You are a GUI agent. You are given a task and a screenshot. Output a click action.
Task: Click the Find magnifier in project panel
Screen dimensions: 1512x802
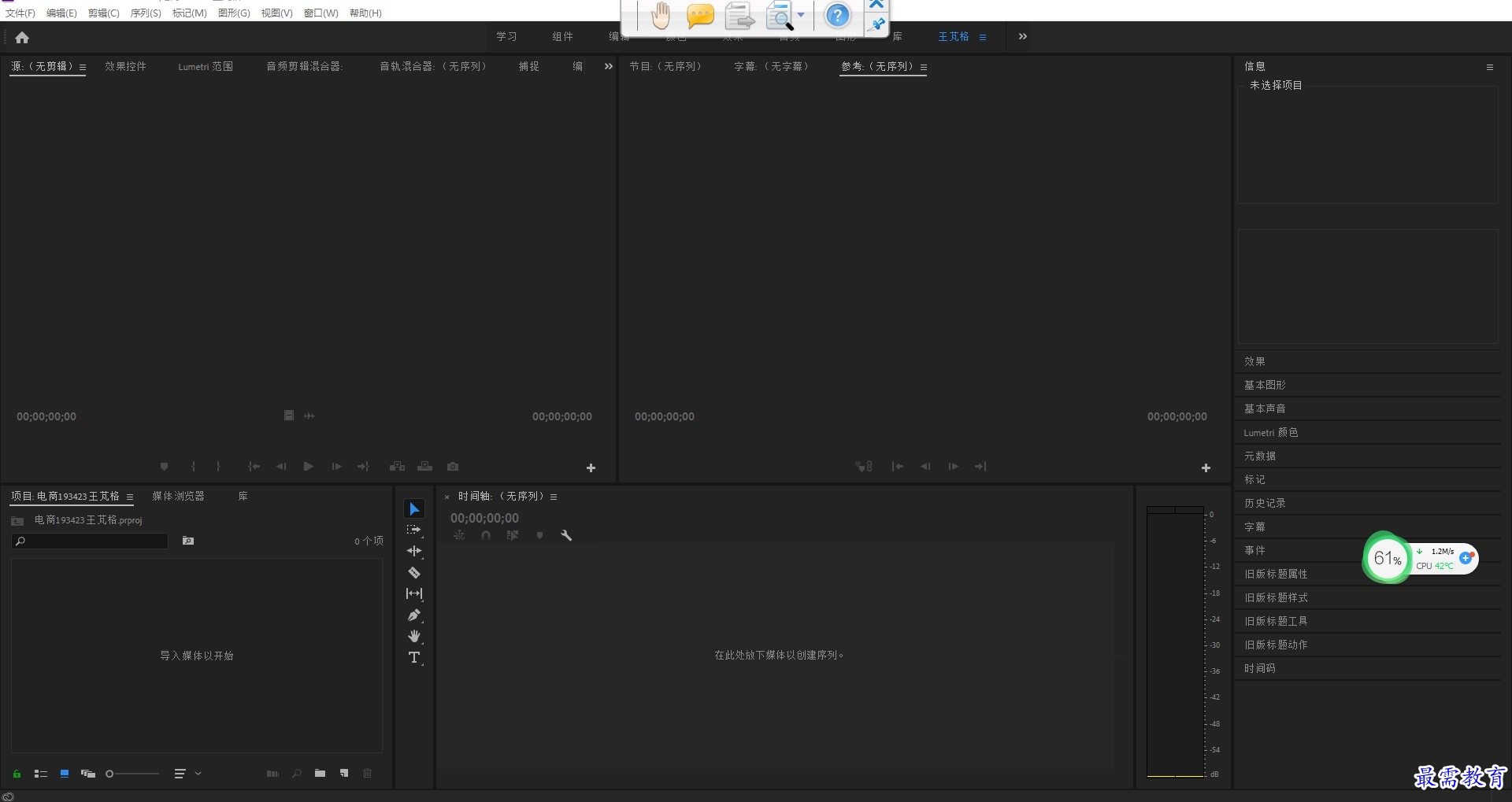point(297,774)
